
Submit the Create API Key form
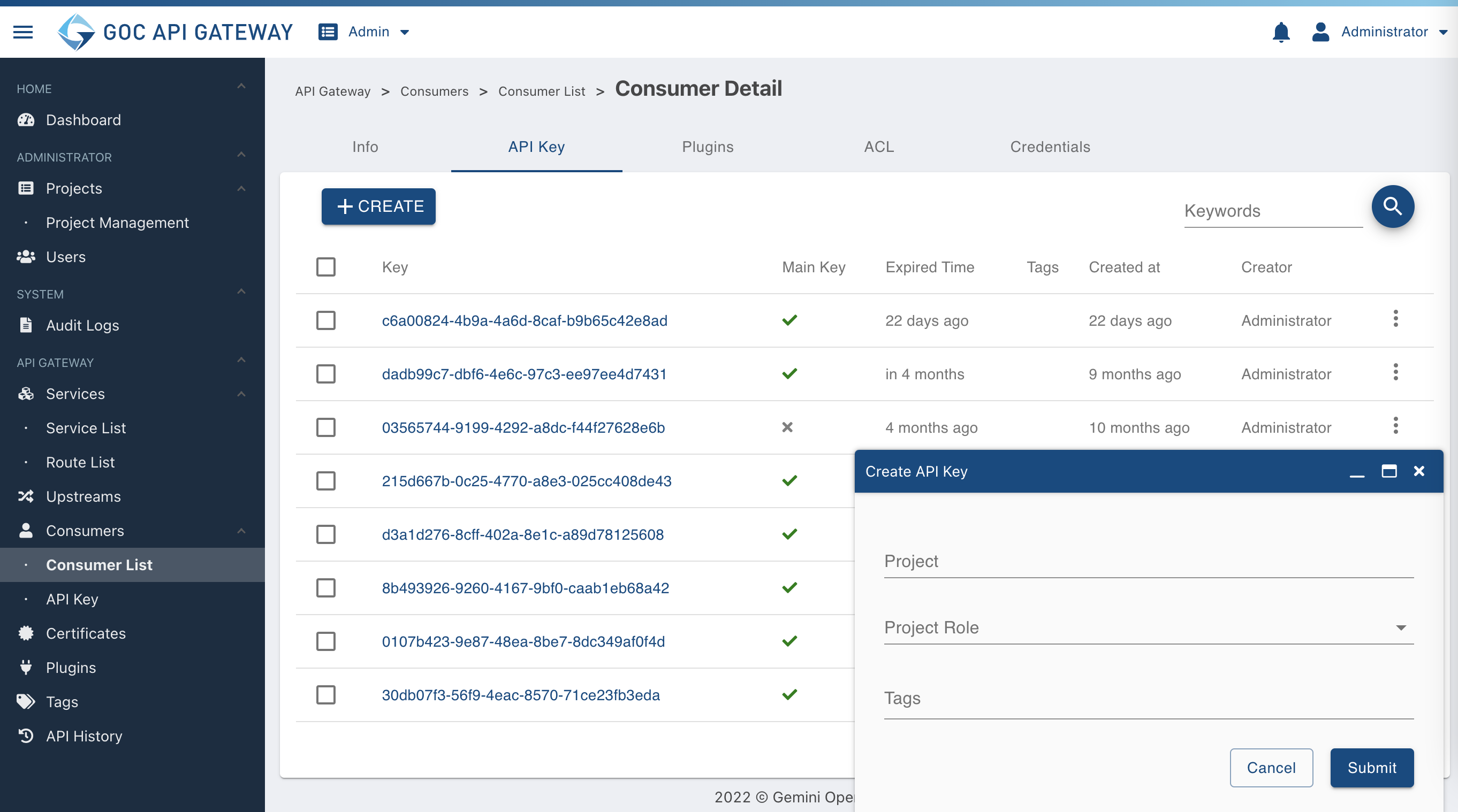pyautogui.click(x=1372, y=767)
